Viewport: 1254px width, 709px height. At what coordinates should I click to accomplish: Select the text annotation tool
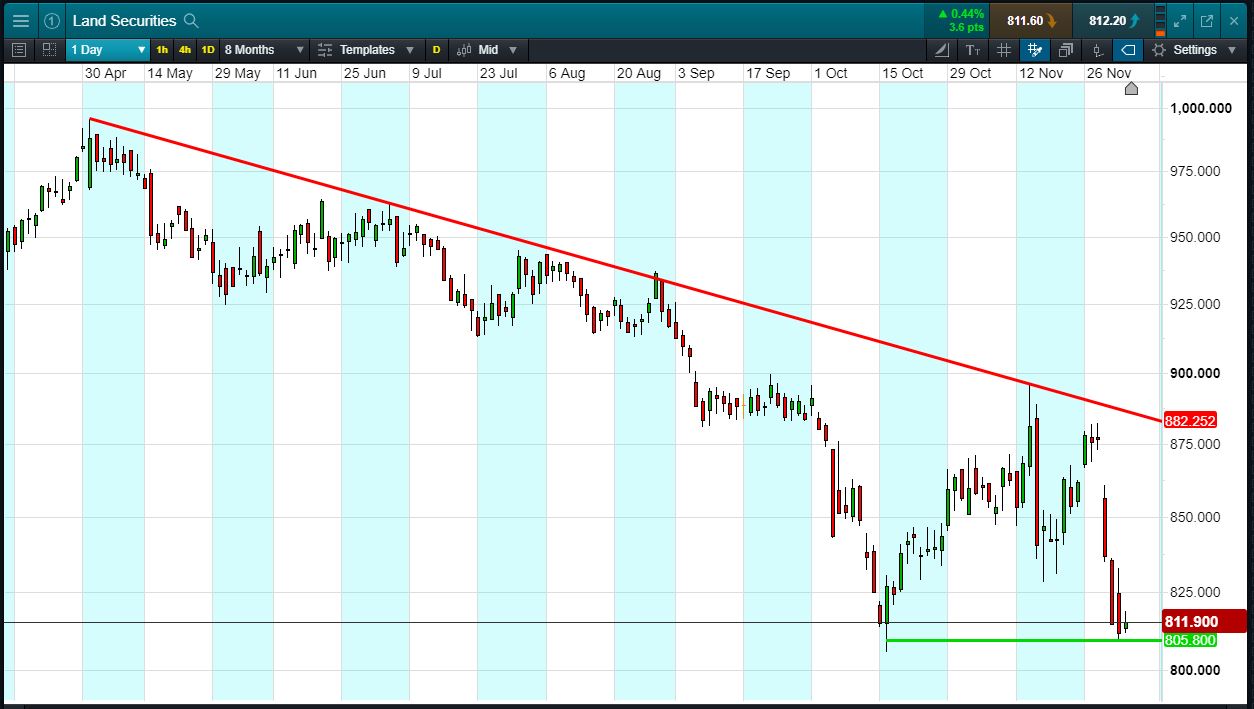(x=973, y=49)
